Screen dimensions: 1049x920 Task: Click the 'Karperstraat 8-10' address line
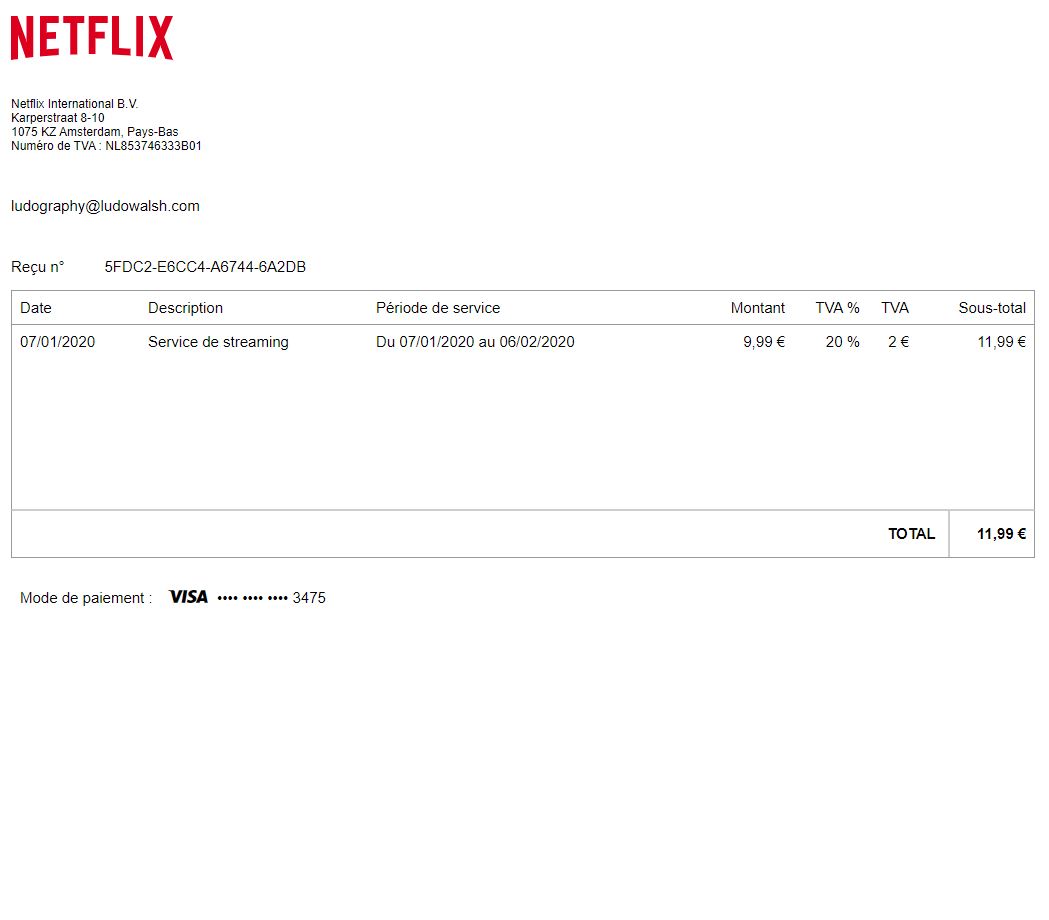(x=58, y=118)
